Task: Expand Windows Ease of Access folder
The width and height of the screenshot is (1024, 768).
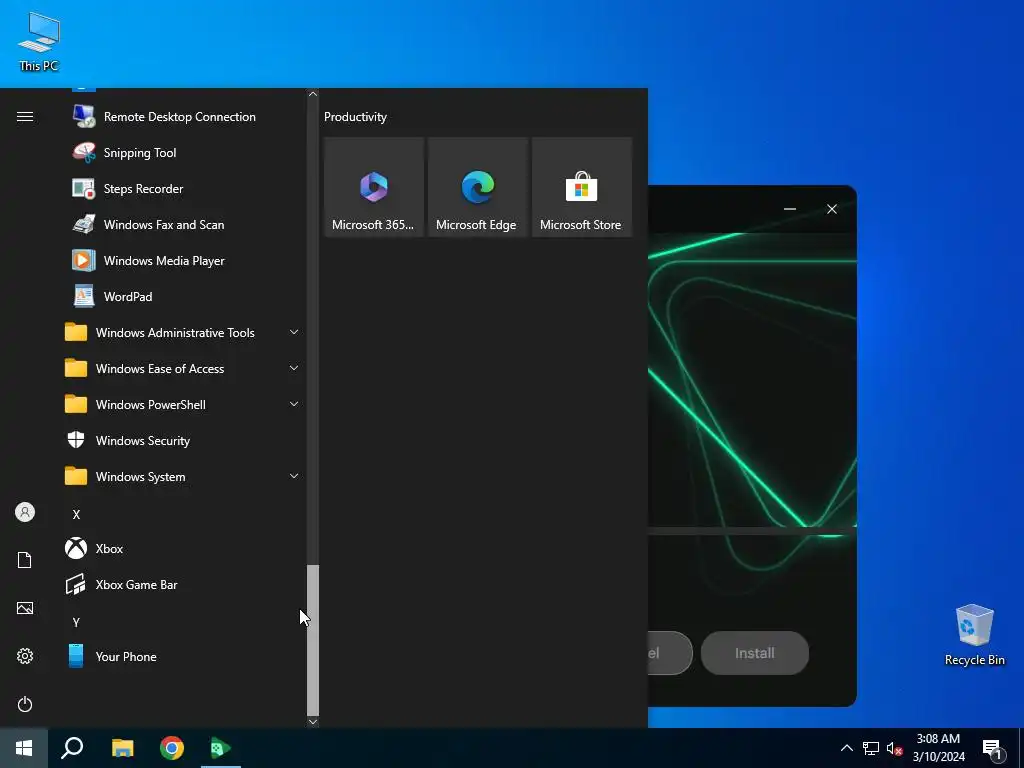Action: click(183, 369)
